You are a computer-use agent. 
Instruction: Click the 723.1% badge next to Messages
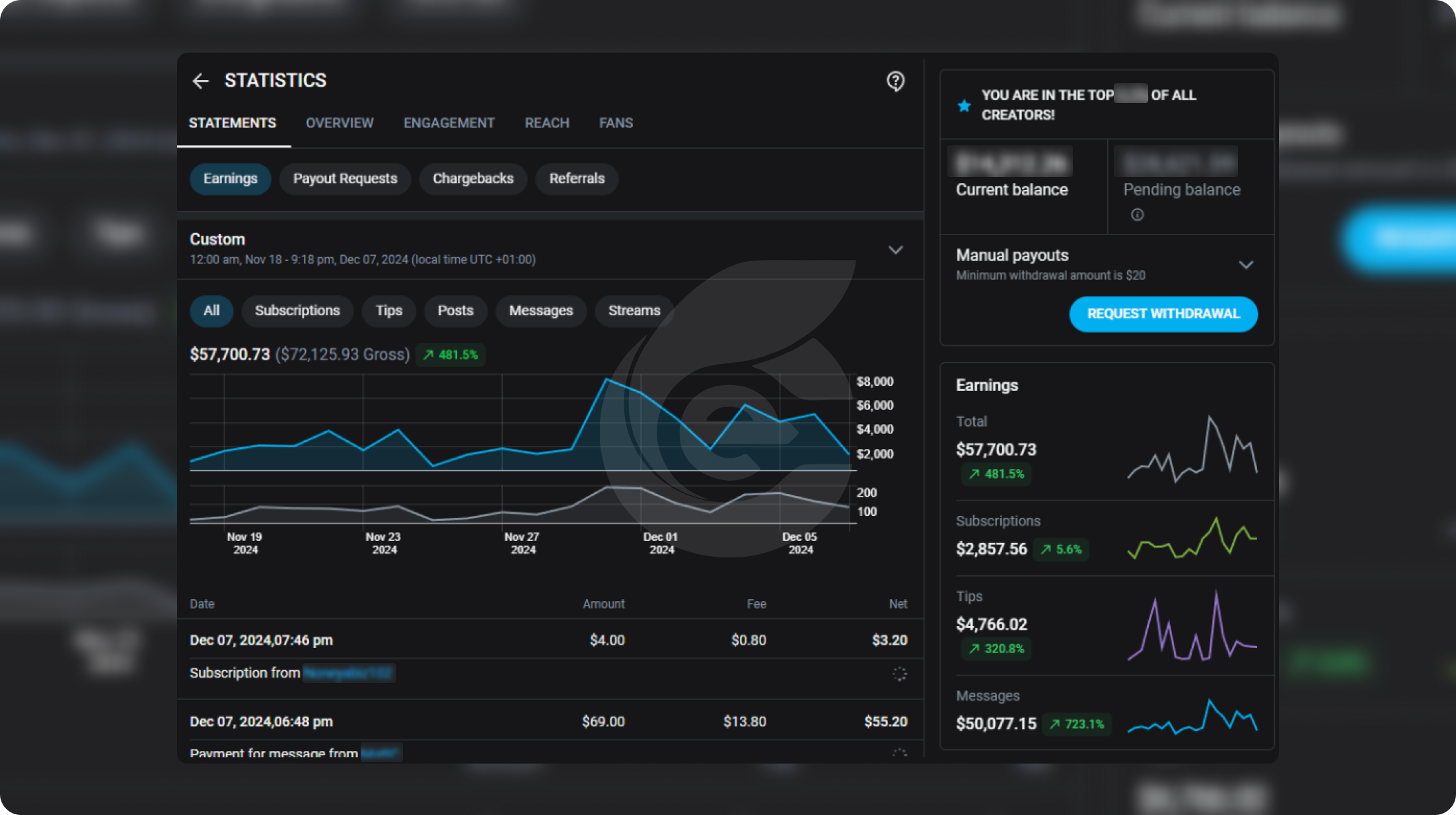[1077, 725]
